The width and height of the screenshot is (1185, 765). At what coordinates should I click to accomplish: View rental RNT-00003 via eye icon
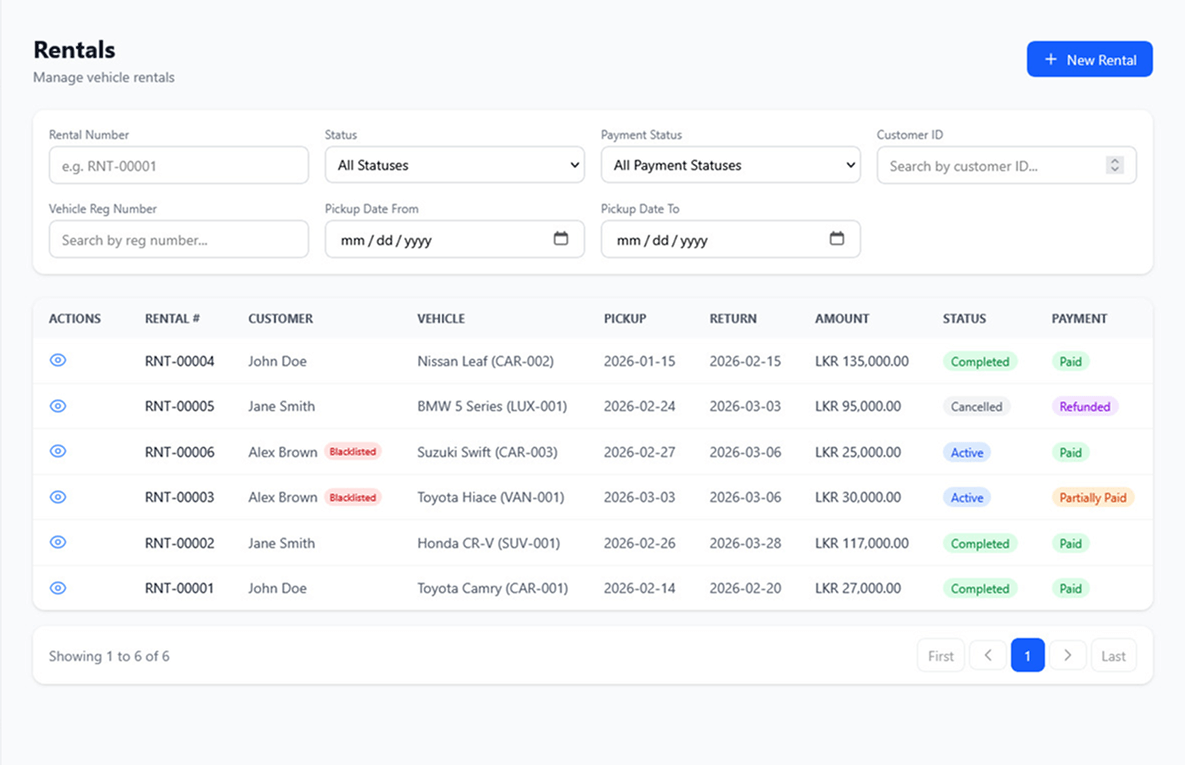click(58, 497)
